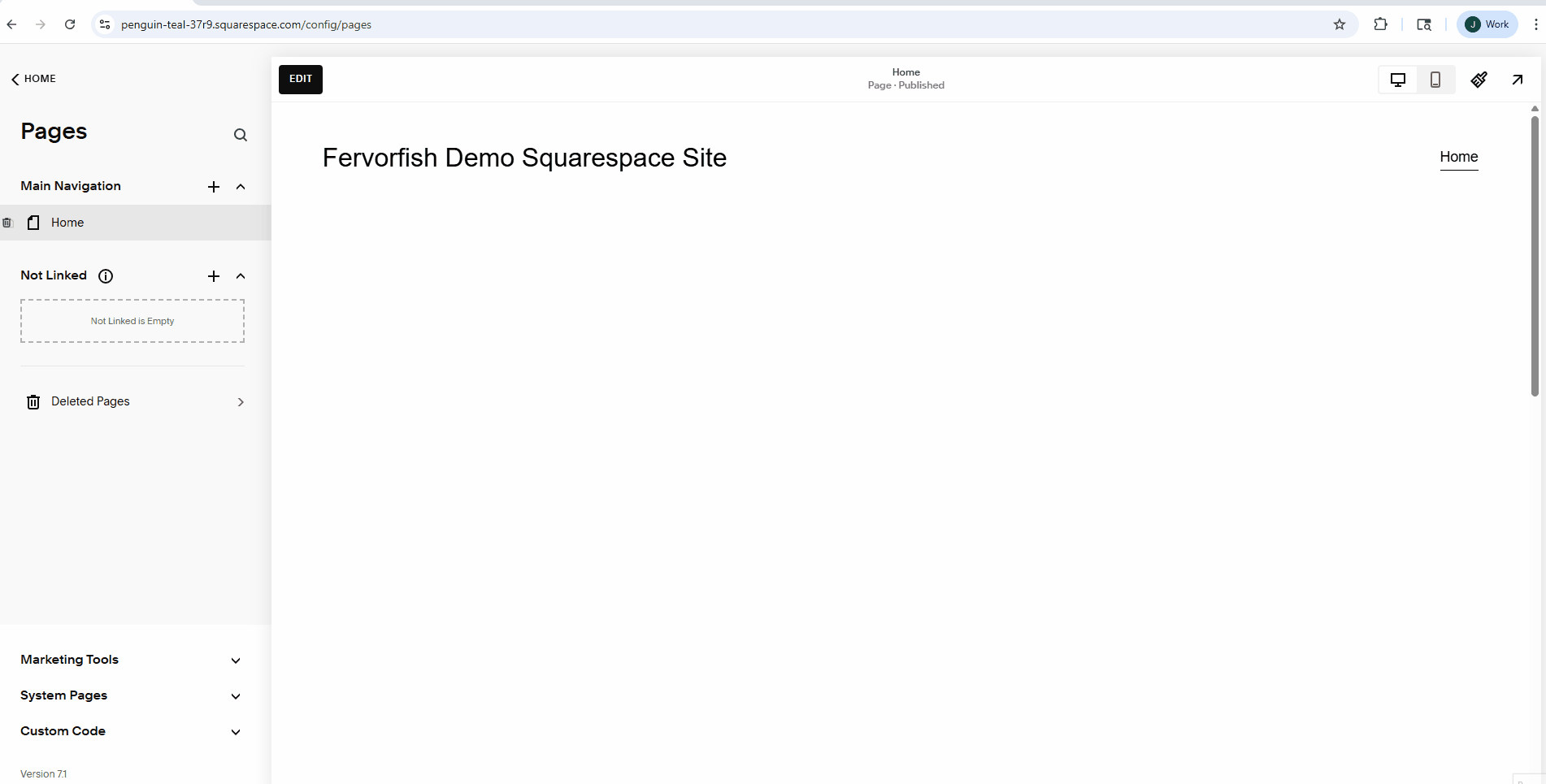The image size is (1546, 784).
Task: Click the Fervorfish Demo Squarespace Site title
Action: point(524,158)
